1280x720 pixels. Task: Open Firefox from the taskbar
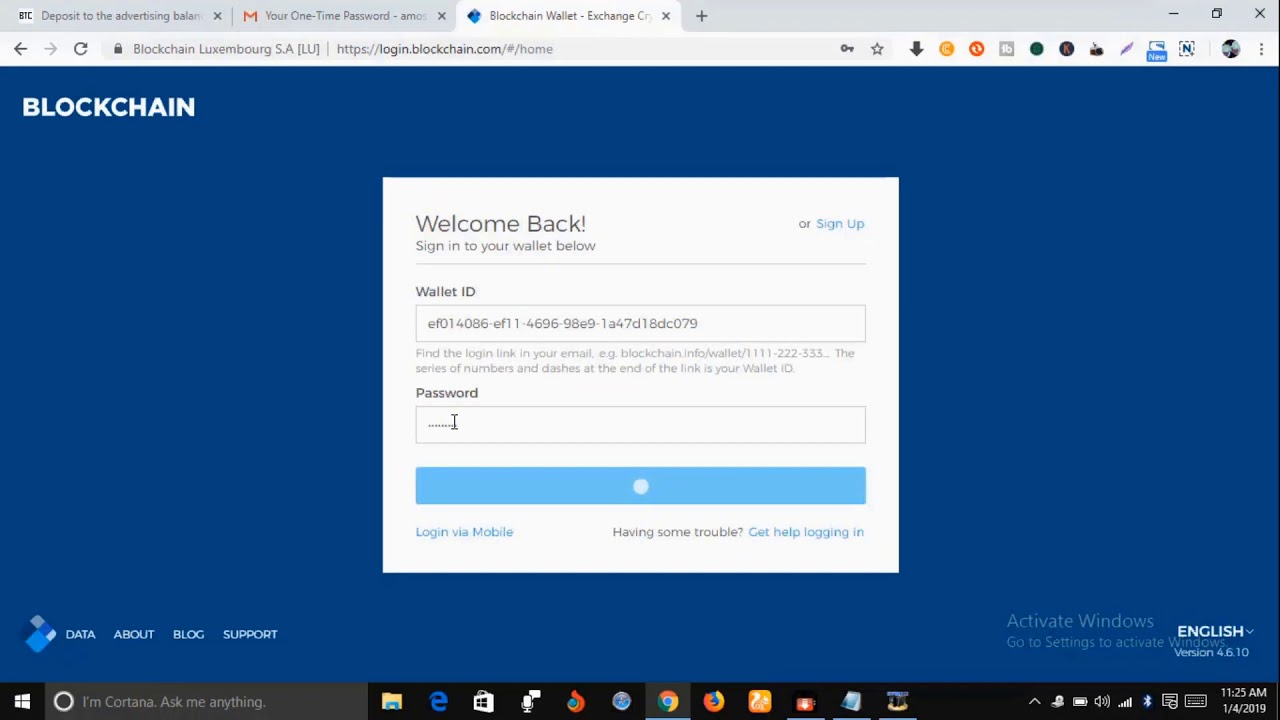[x=713, y=702]
